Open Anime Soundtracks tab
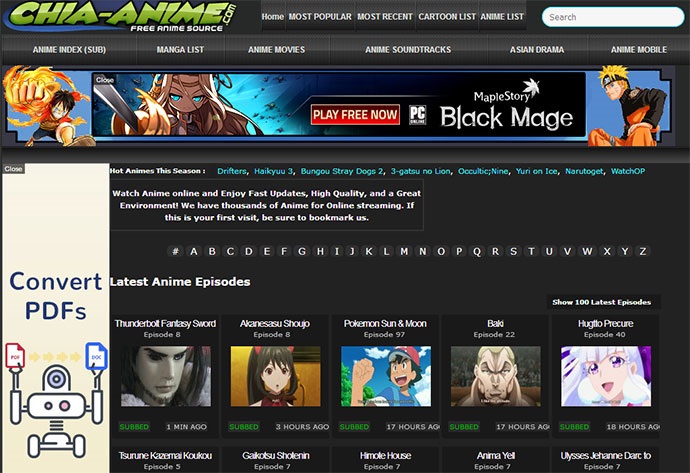 408,50
